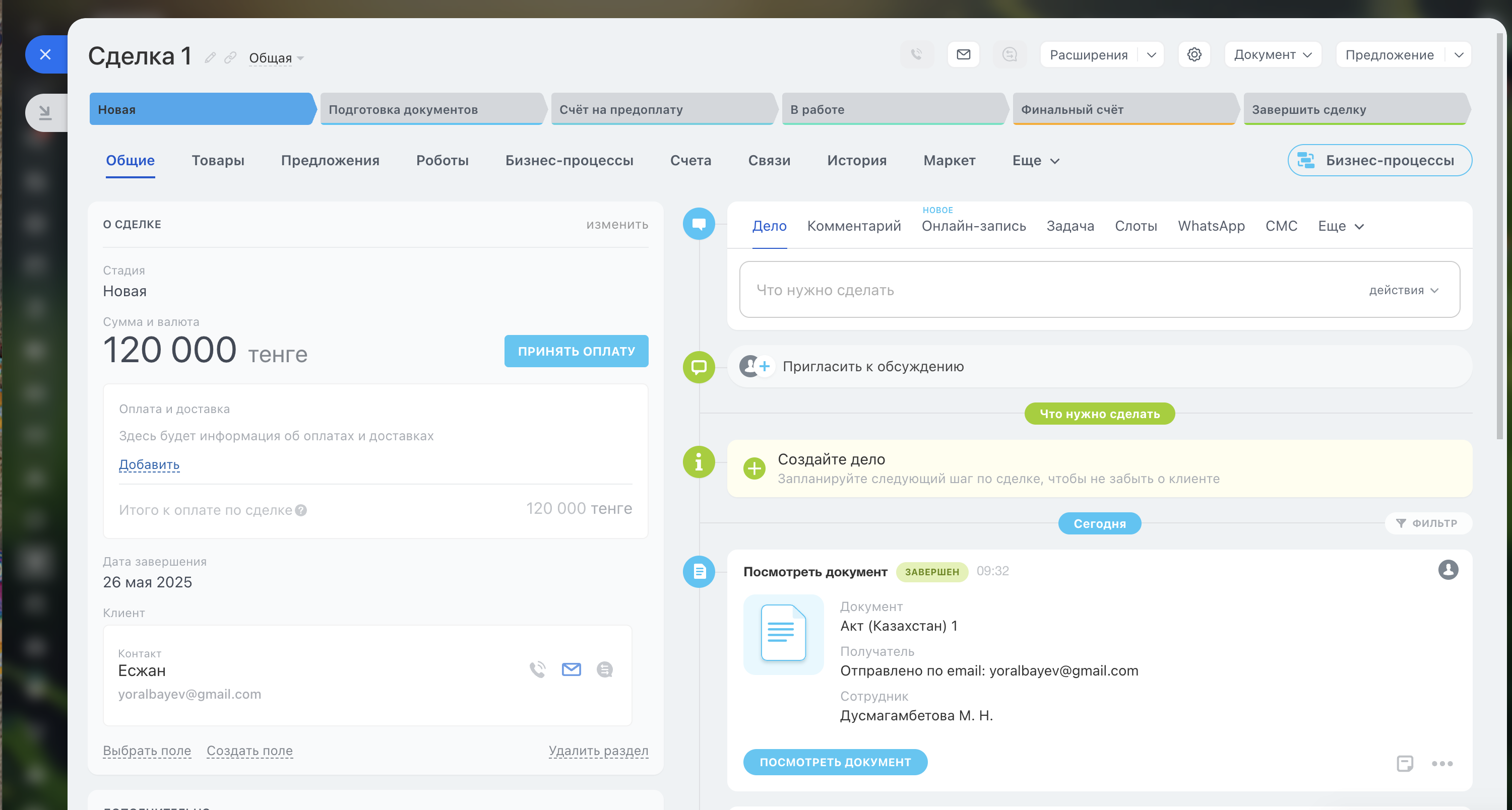
Task: Open the email icon in the top toolbar
Action: coord(963,54)
